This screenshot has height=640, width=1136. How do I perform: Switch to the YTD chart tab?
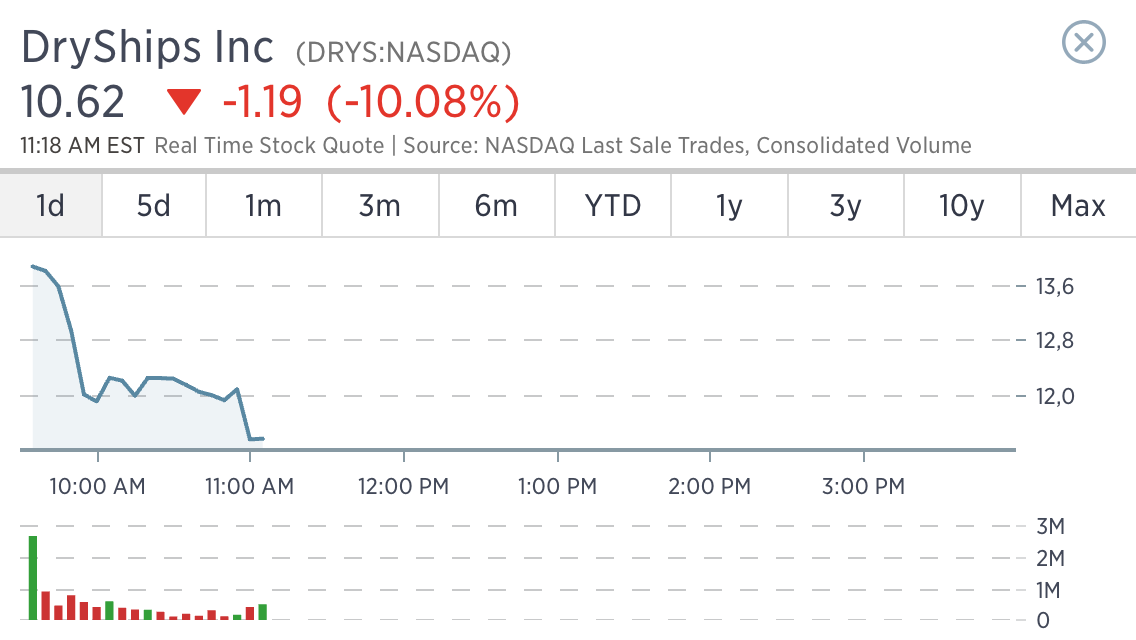(613, 206)
